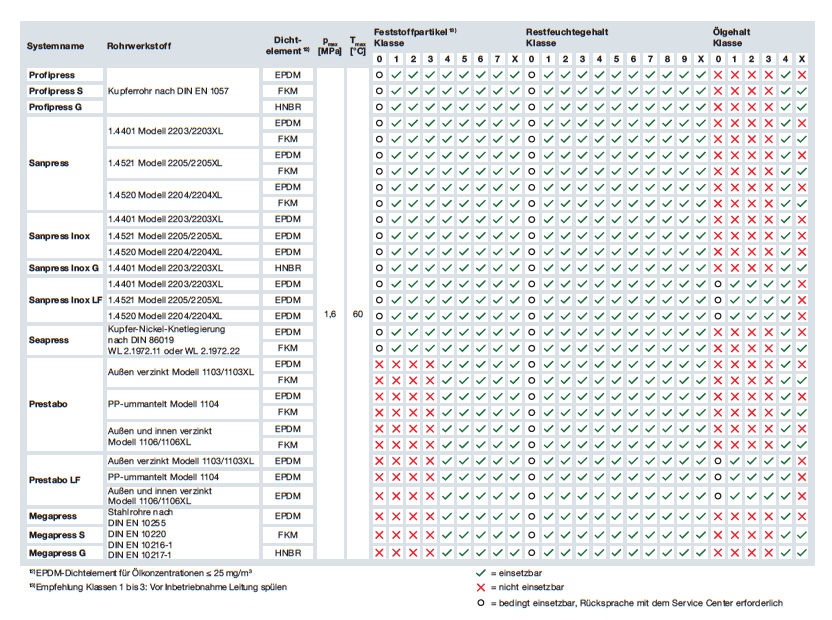Viewport: 832px width, 620px height.
Task: Select the 'Sanpress' system name
Action: 48,163
